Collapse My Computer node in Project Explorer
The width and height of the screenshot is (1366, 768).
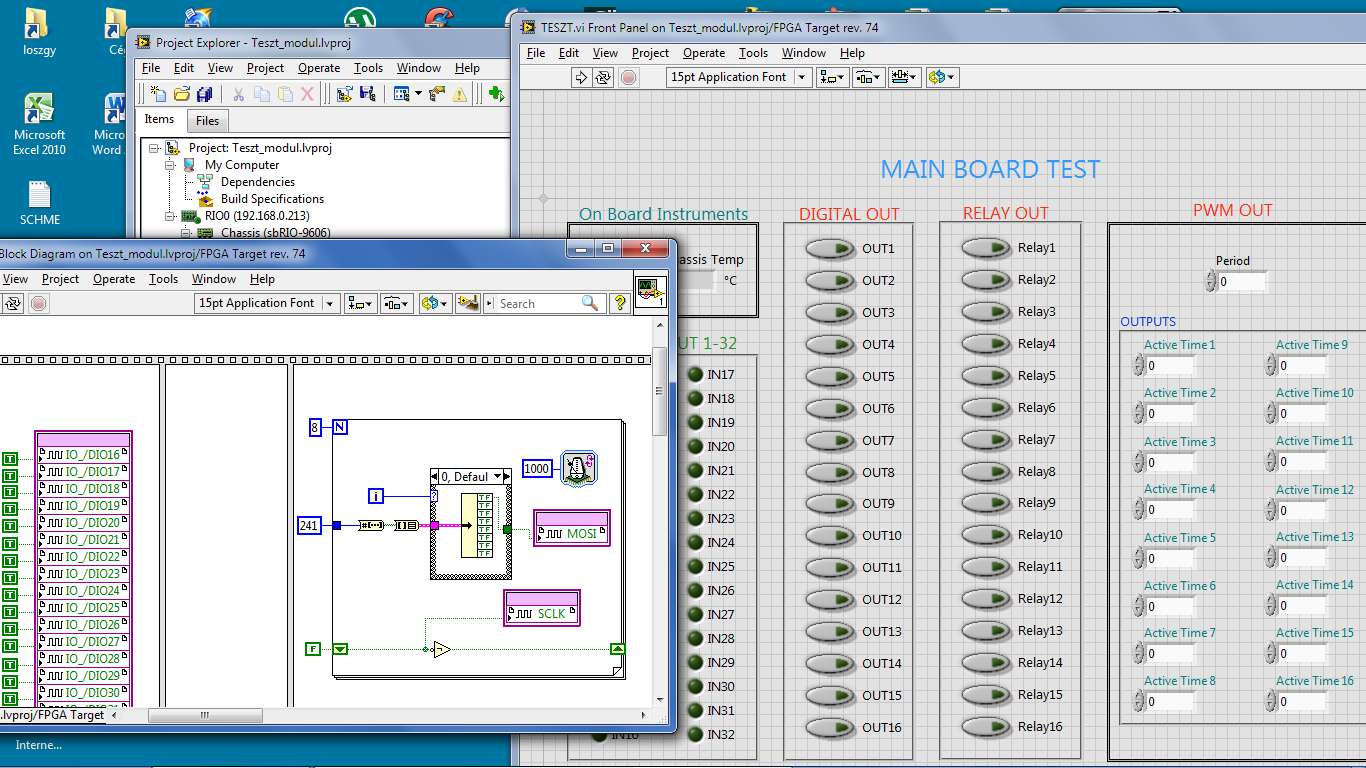[x=172, y=165]
